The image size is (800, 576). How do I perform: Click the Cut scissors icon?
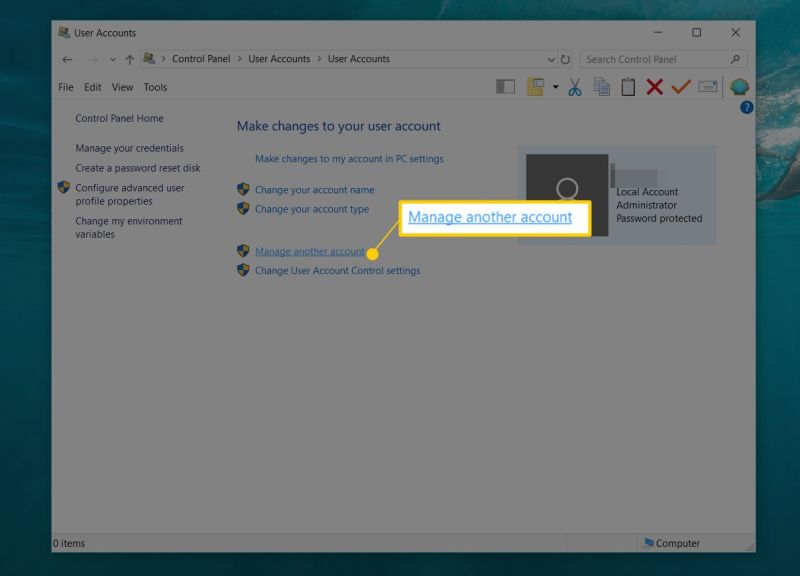click(575, 87)
